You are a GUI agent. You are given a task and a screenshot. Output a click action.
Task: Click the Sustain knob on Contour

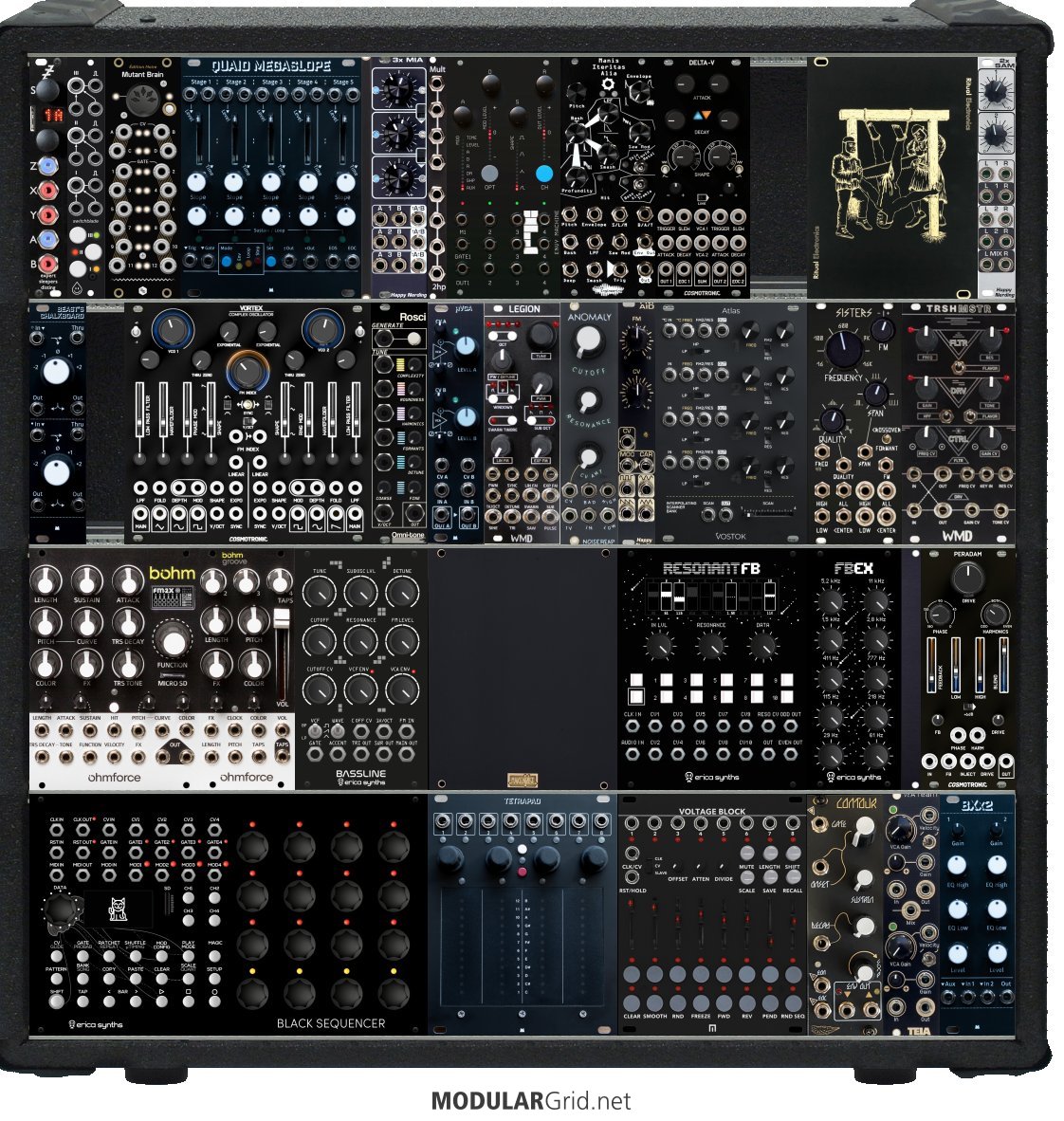click(x=864, y=878)
